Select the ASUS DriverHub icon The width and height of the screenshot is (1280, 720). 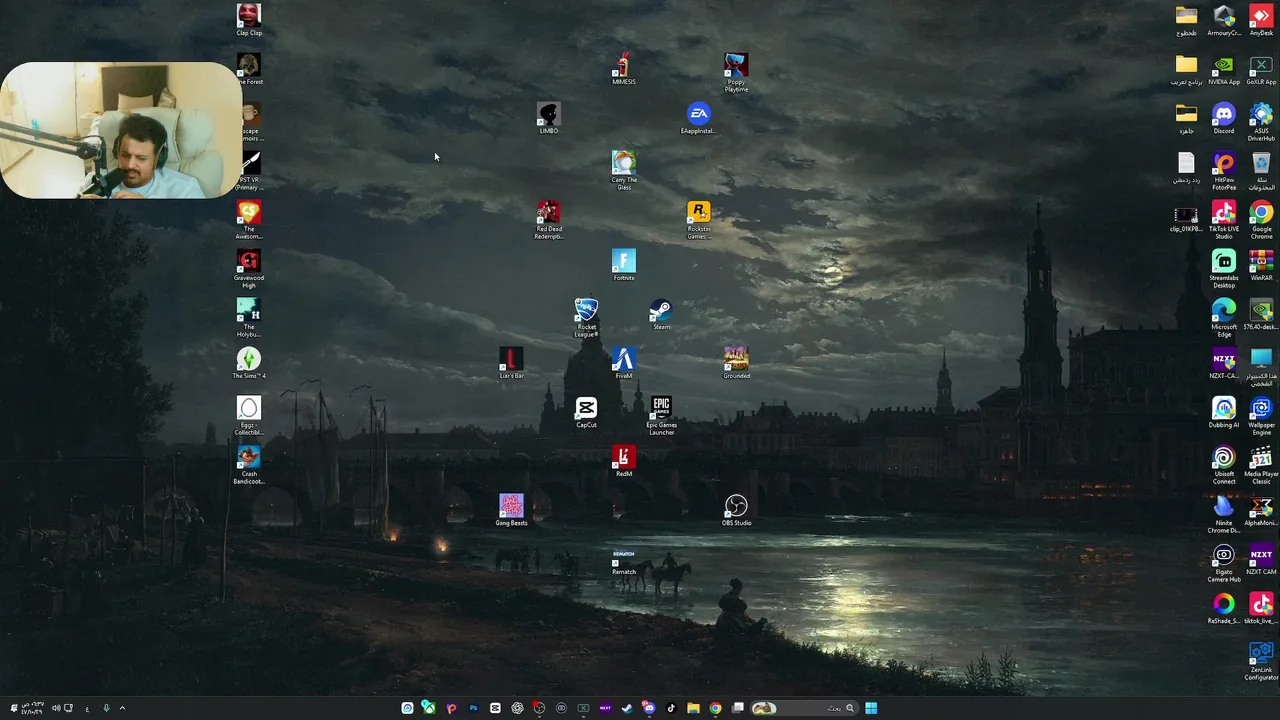(x=1261, y=121)
